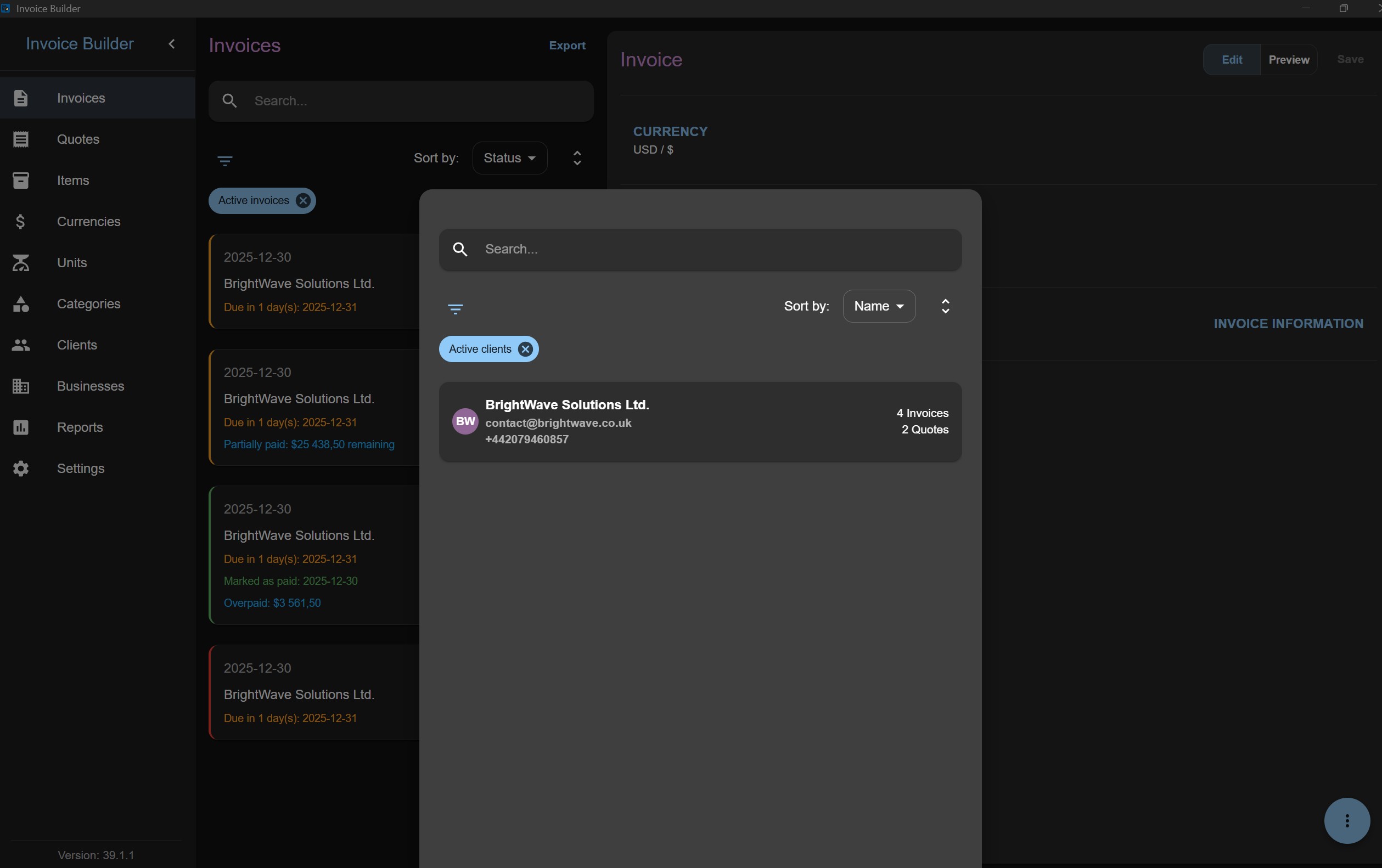Open the overpaid BrightWave invoice

pos(314,555)
